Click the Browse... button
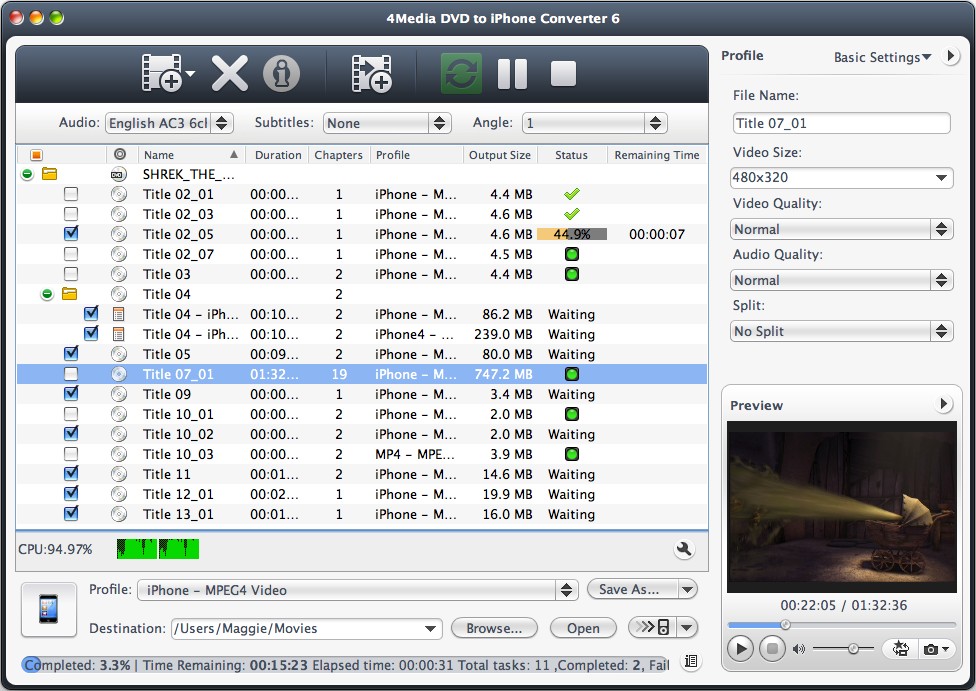This screenshot has width=976, height=691. point(494,628)
